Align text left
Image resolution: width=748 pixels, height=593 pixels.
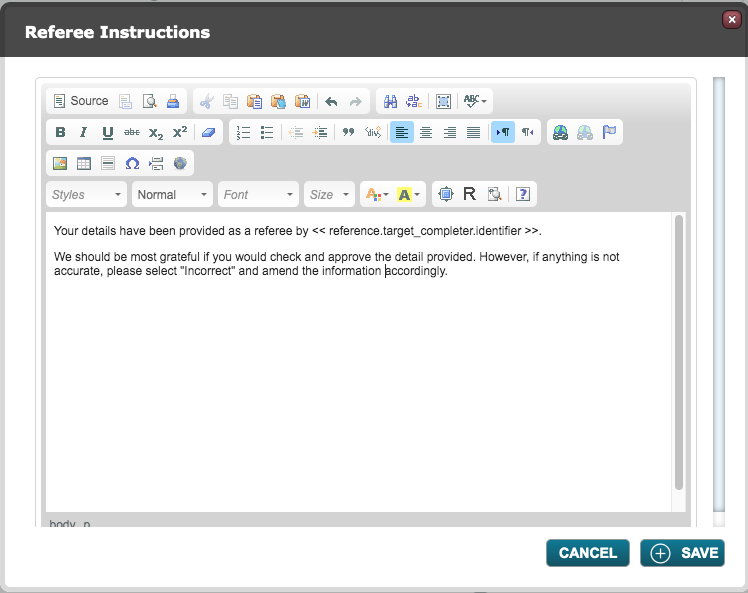402,132
